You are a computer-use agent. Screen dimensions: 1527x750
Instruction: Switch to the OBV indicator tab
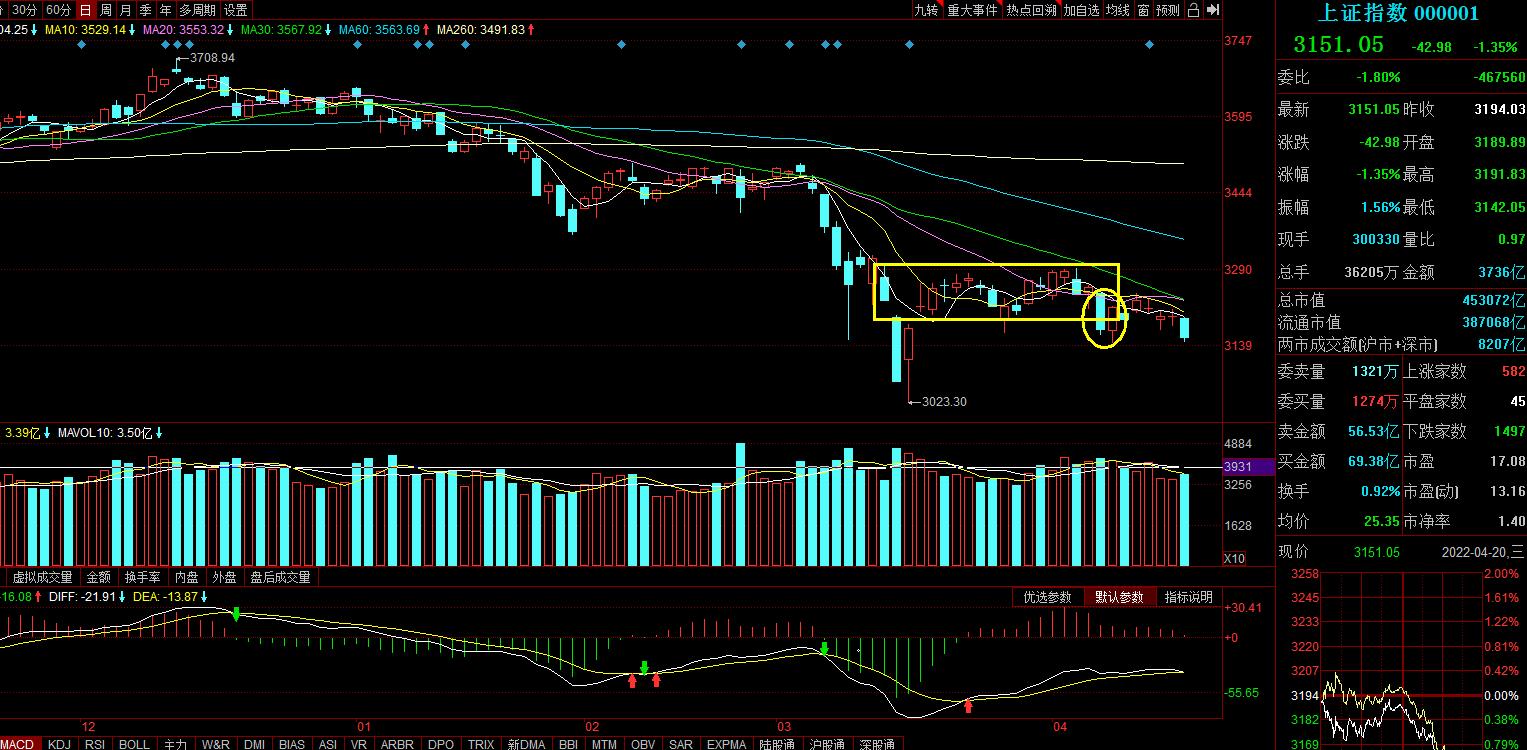tap(643, 744)
